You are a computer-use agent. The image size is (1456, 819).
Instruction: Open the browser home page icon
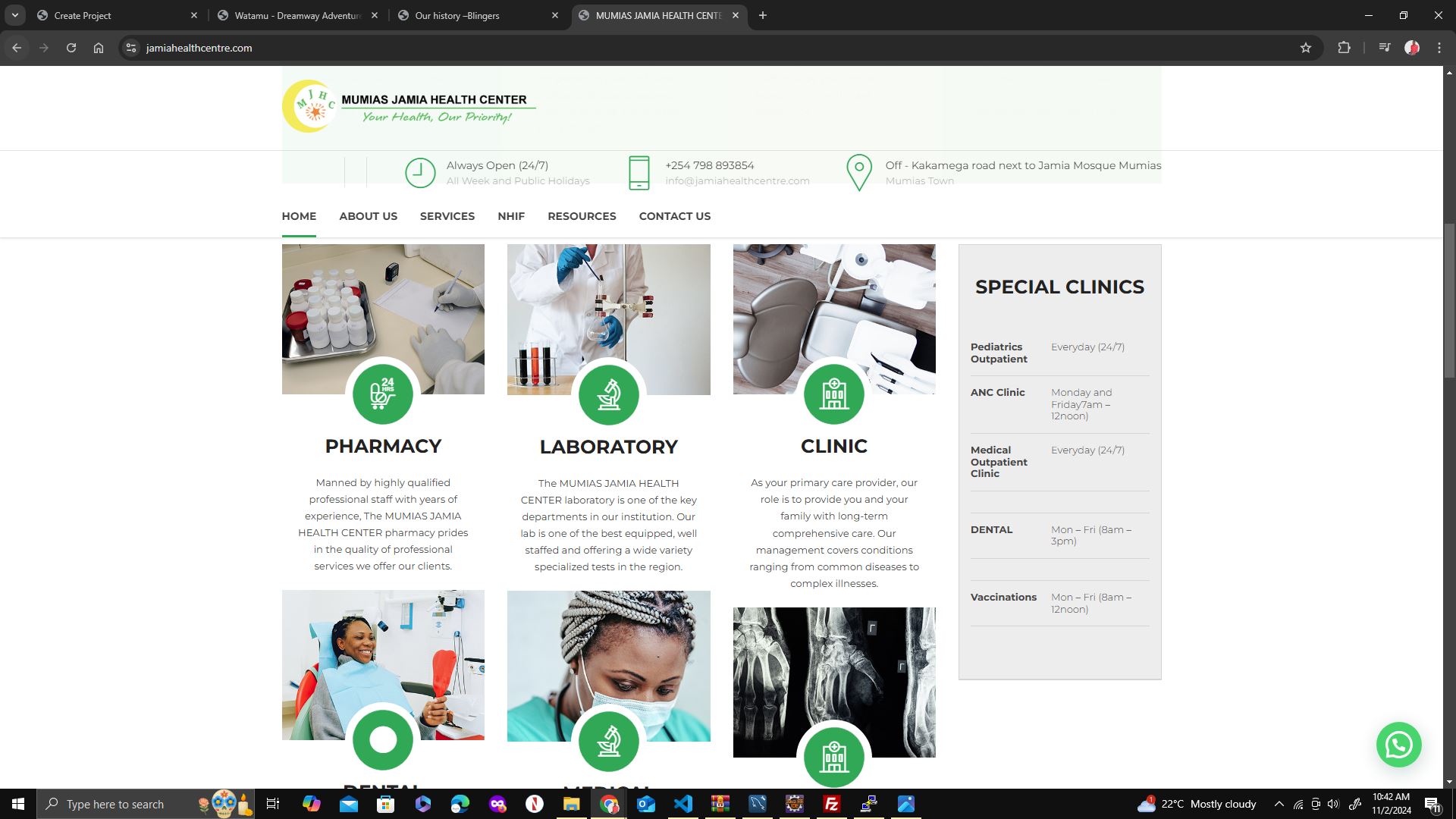pyautogui.click(x=99, y=48)
